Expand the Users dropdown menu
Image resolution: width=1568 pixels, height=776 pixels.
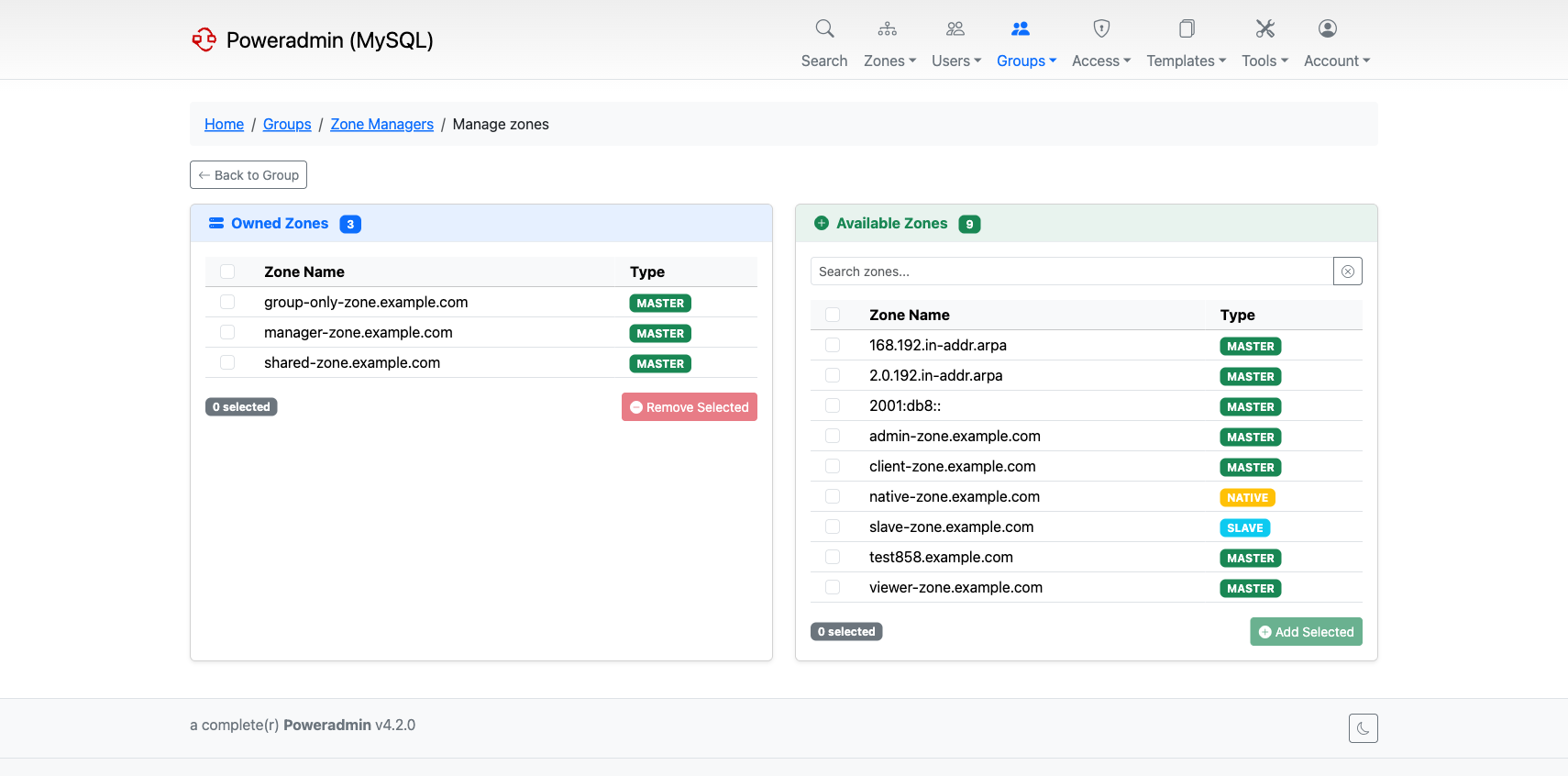(x=955, y=61)
